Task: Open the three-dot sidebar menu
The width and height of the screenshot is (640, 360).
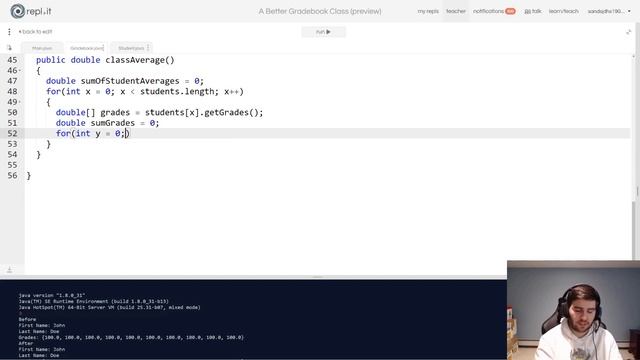Action: point(9,32)
